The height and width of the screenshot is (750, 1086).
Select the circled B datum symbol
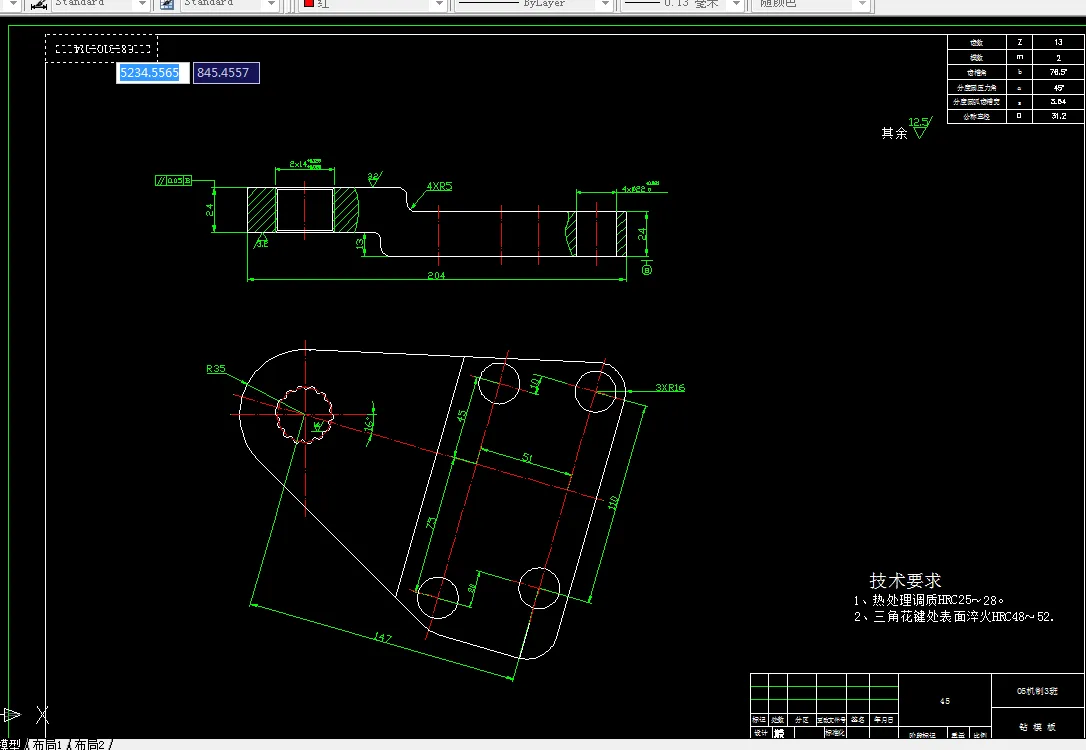point(647,269)
